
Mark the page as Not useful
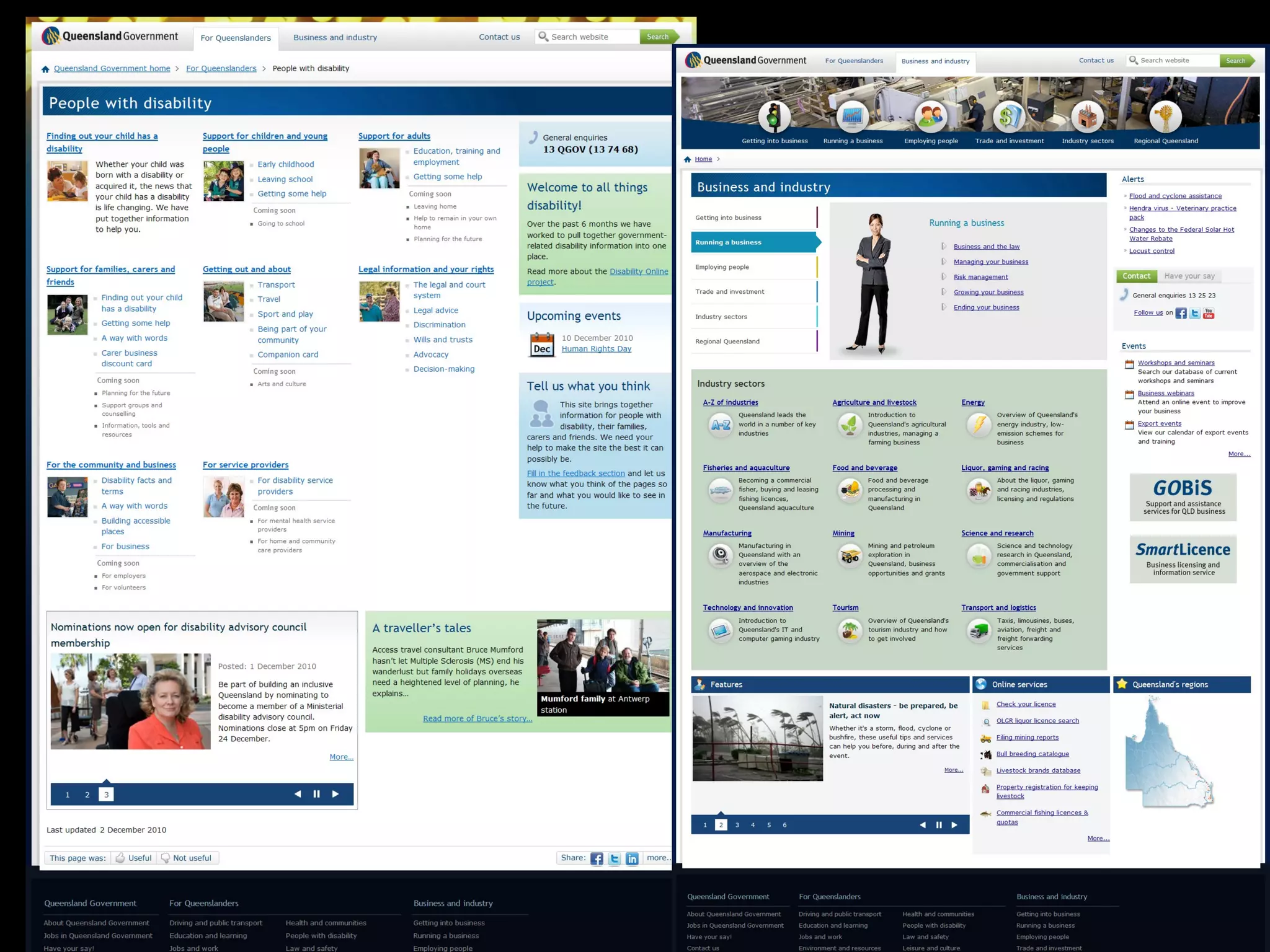[x=187, y=858]
